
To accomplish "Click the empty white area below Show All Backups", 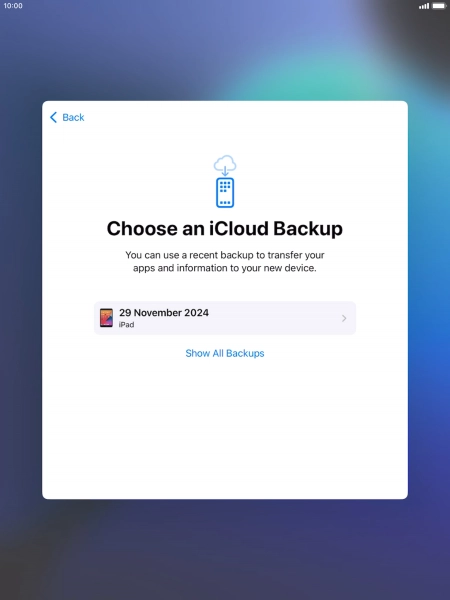I will 225,429.
